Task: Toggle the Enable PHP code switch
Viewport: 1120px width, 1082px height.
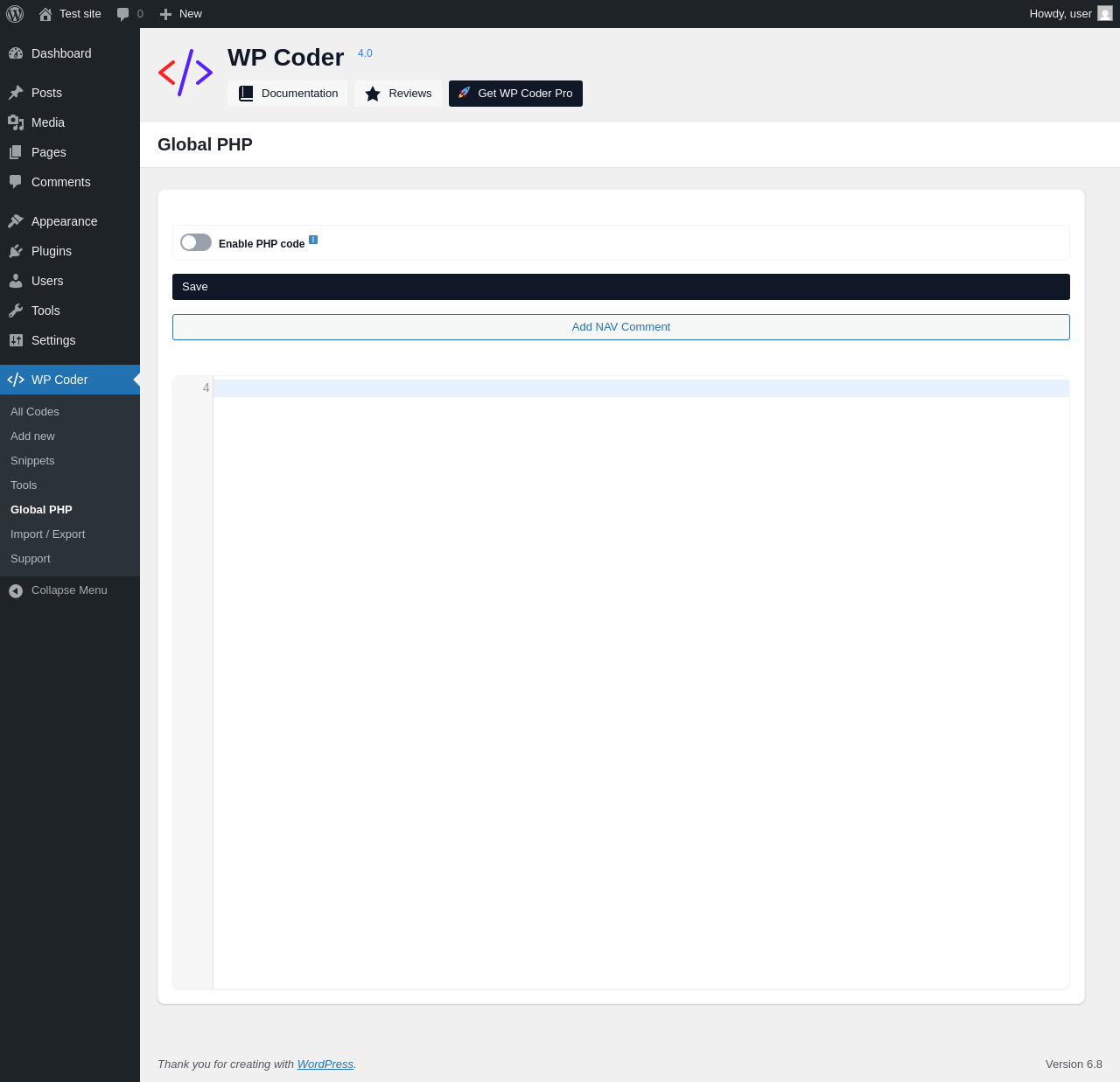Action: tap(196, 242)
